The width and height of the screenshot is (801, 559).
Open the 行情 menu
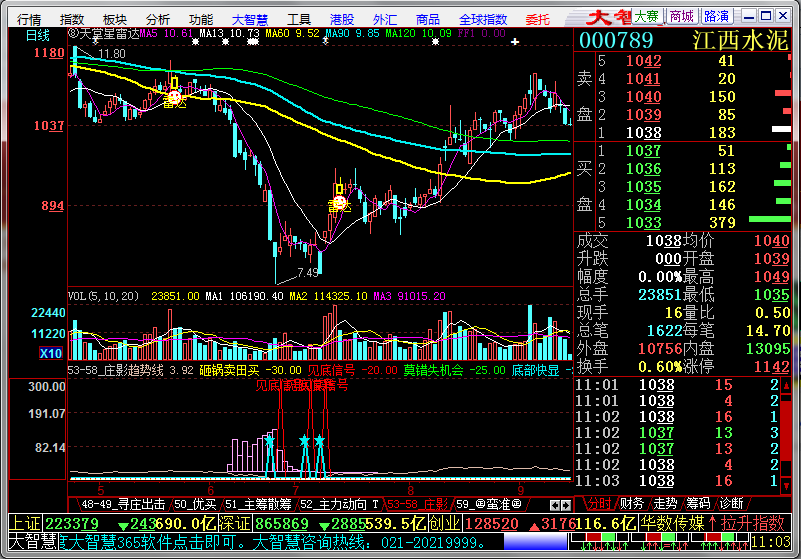click(x=29, y=19)
